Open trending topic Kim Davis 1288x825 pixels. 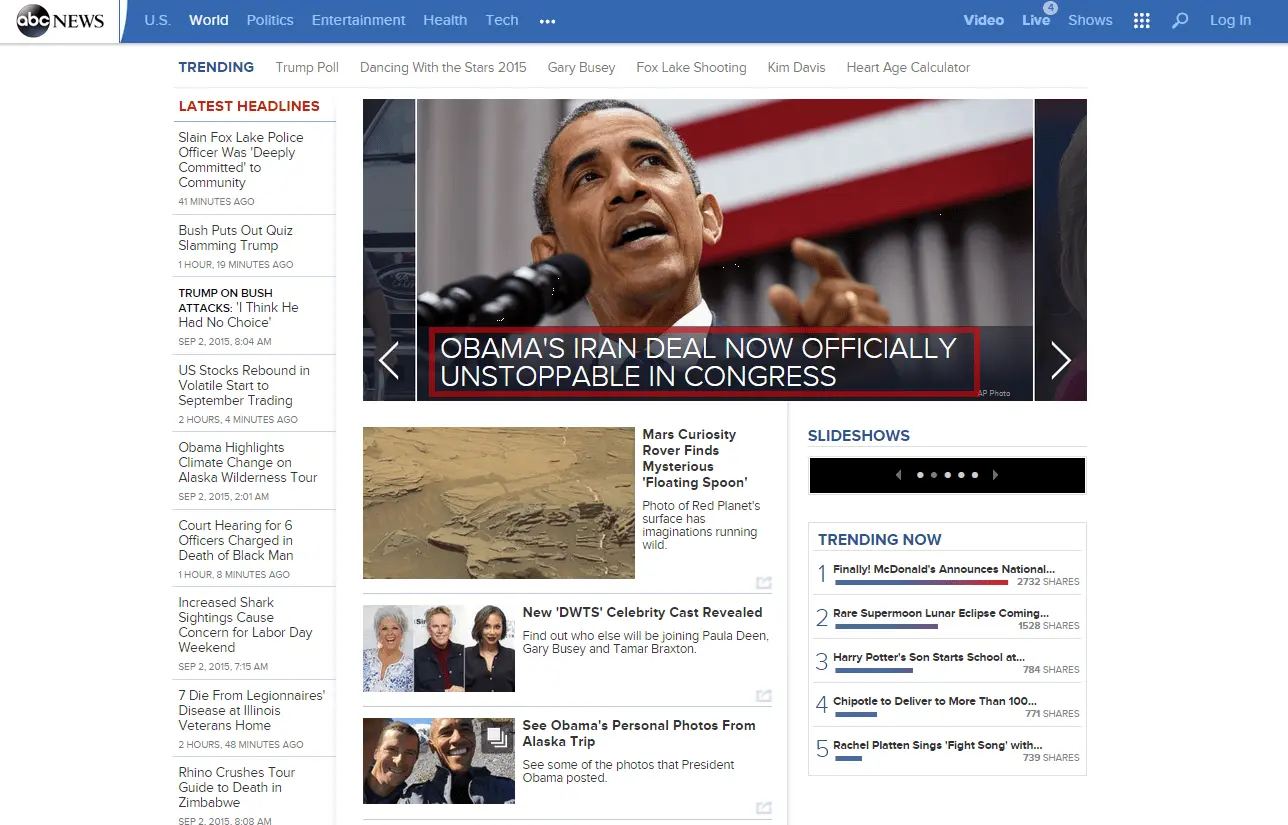coord(797,67)
